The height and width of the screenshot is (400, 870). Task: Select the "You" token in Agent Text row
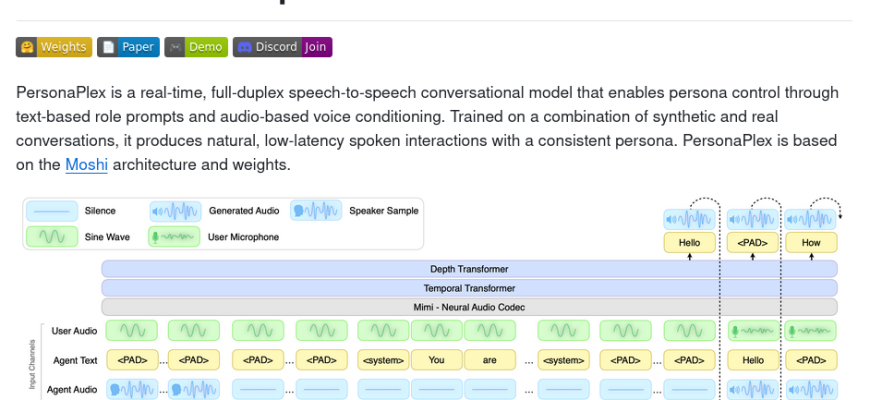point(436,360)
